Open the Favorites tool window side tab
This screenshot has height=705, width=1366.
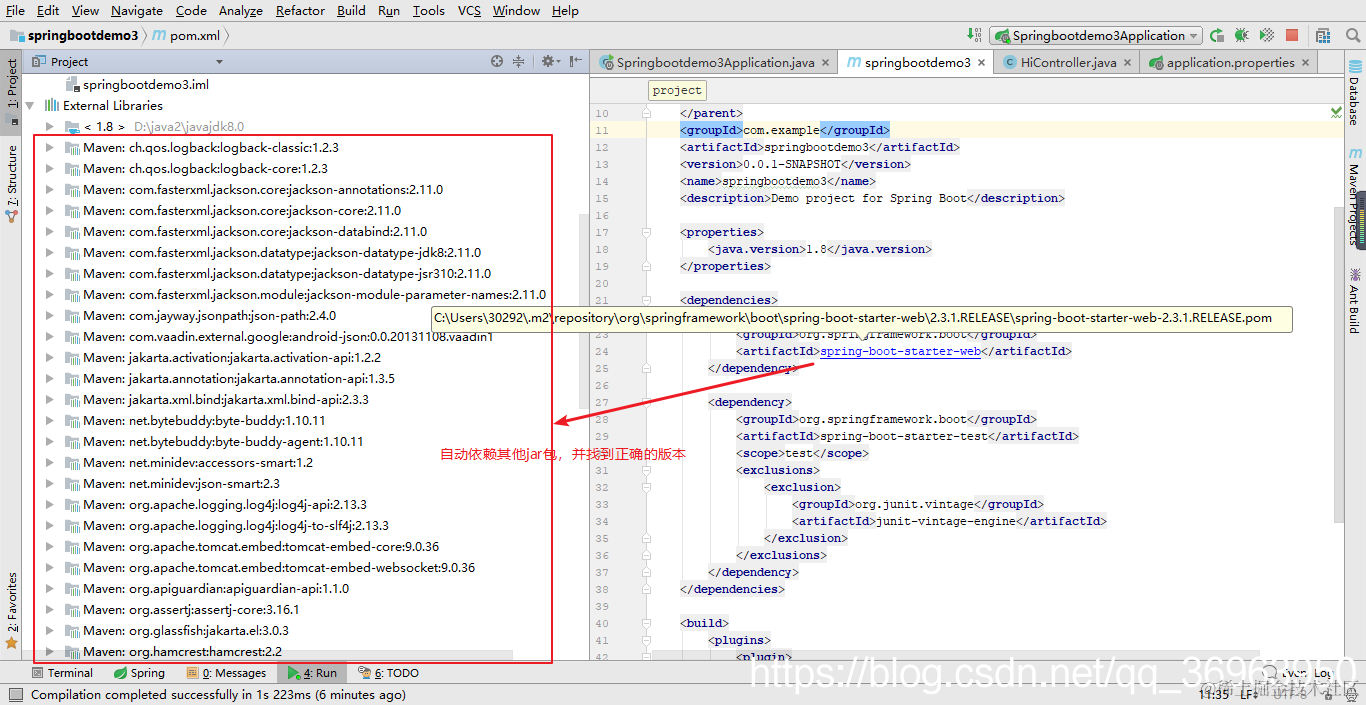[11, 609]
